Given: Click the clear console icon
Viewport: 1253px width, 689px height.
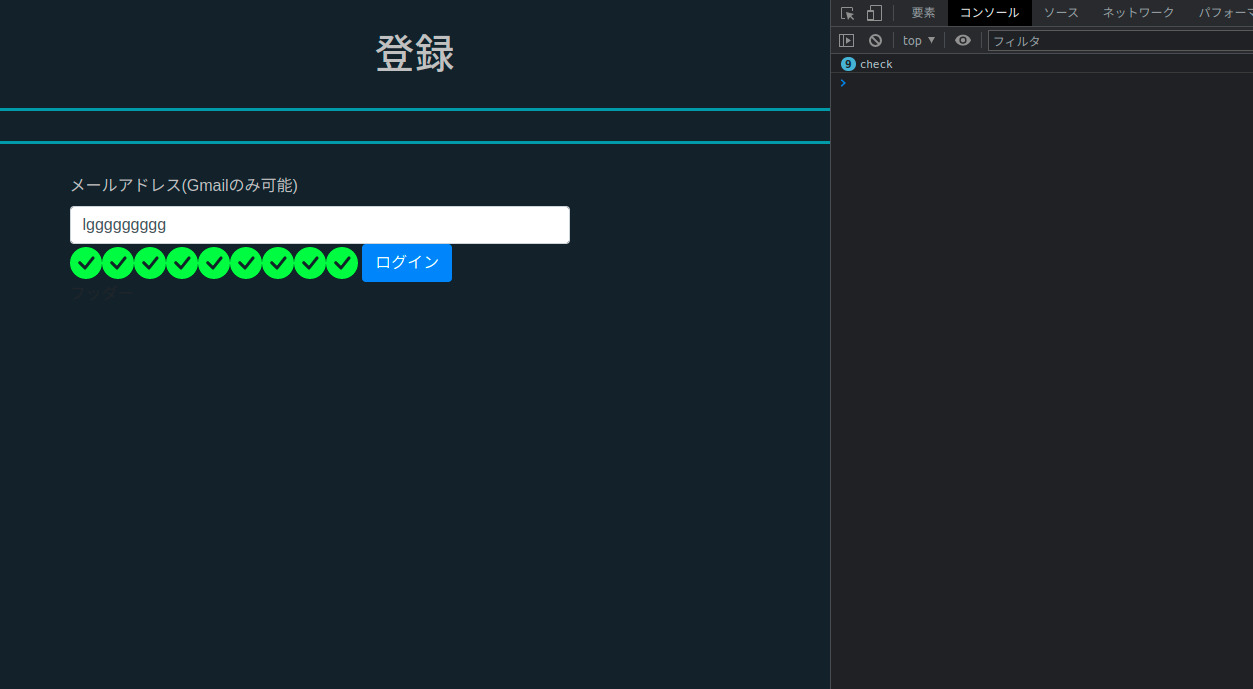Looking at the screenshot, I should [x=875, y=39].
